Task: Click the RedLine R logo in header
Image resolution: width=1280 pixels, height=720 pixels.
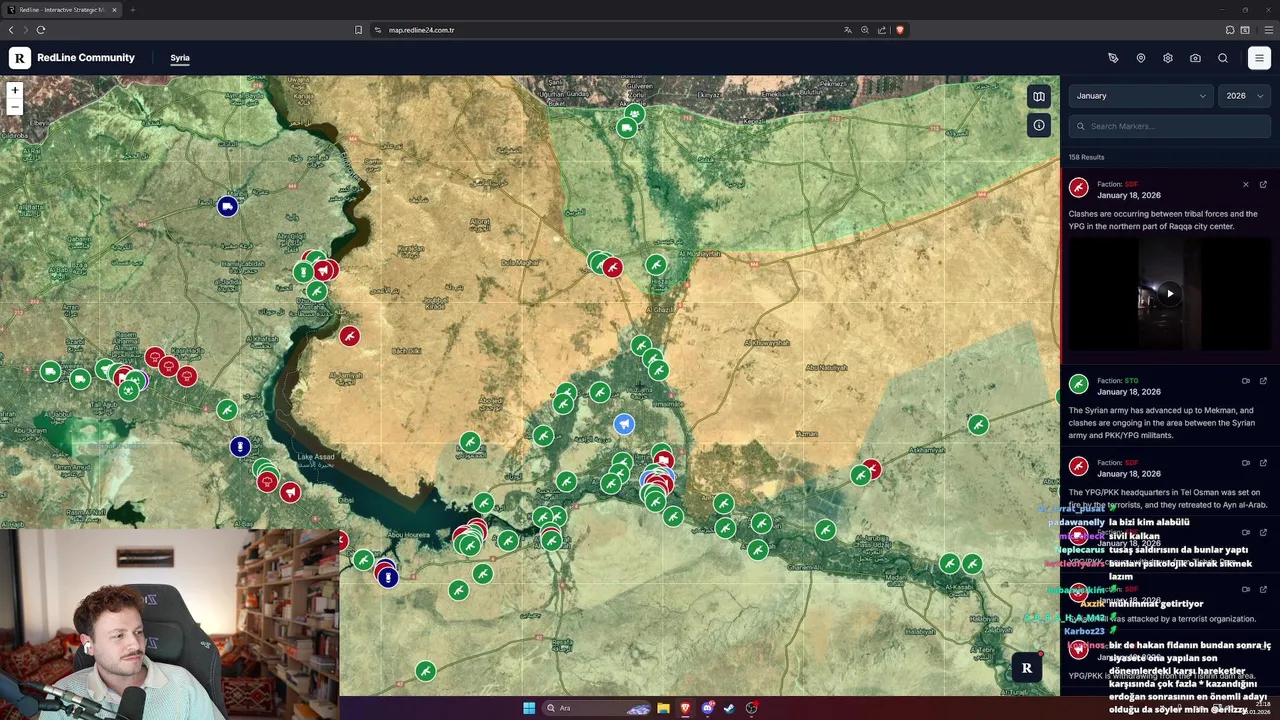Action: (x=20, y=58)
